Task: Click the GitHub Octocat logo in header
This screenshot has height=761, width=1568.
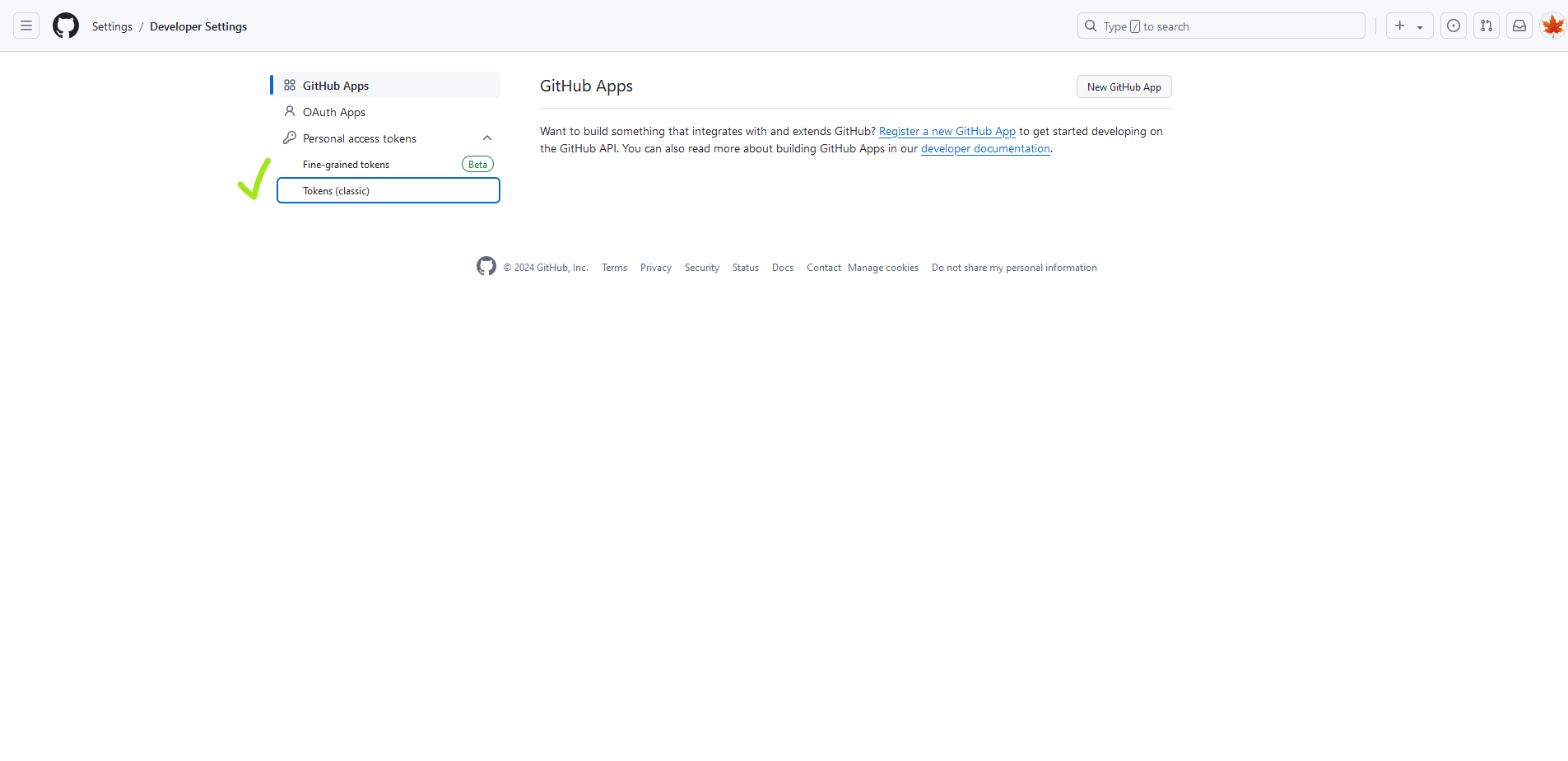Action: (x=66, y=26)
